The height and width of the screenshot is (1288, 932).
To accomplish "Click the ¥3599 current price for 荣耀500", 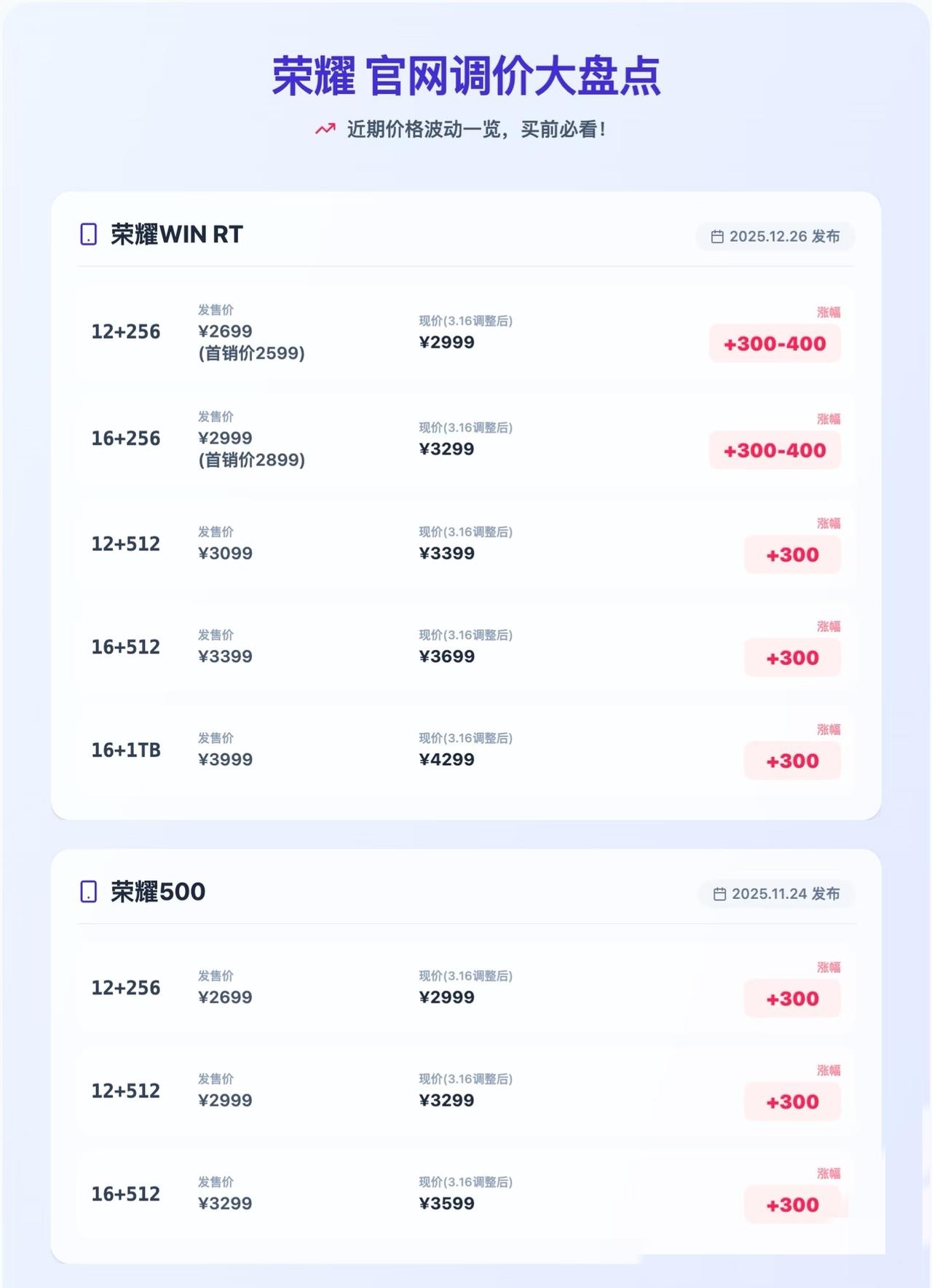I will (x=446, y=1203).
